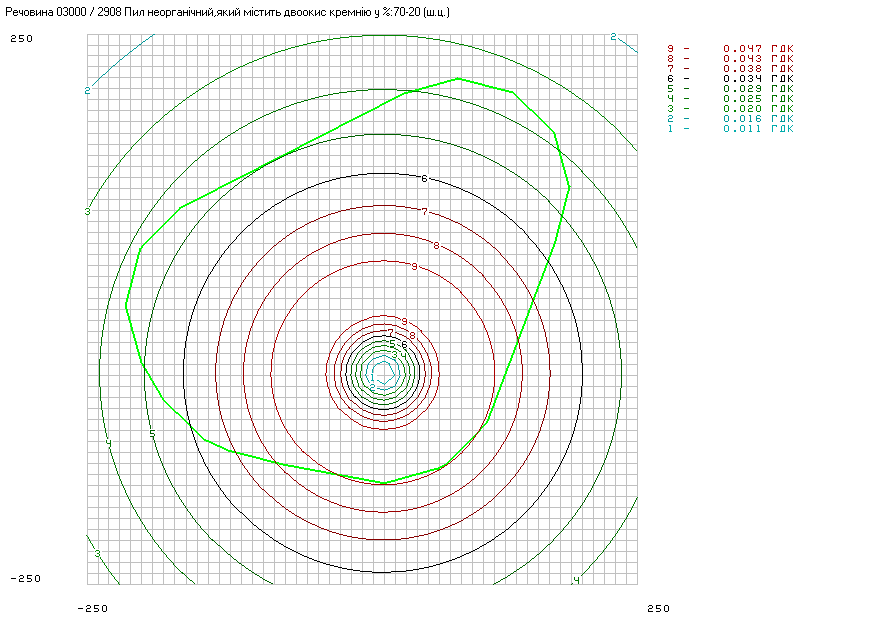This screenshot has height=638, width=887.
Task: Click the "-250" label at bottom of vertical axis
Action: [25, 579]
